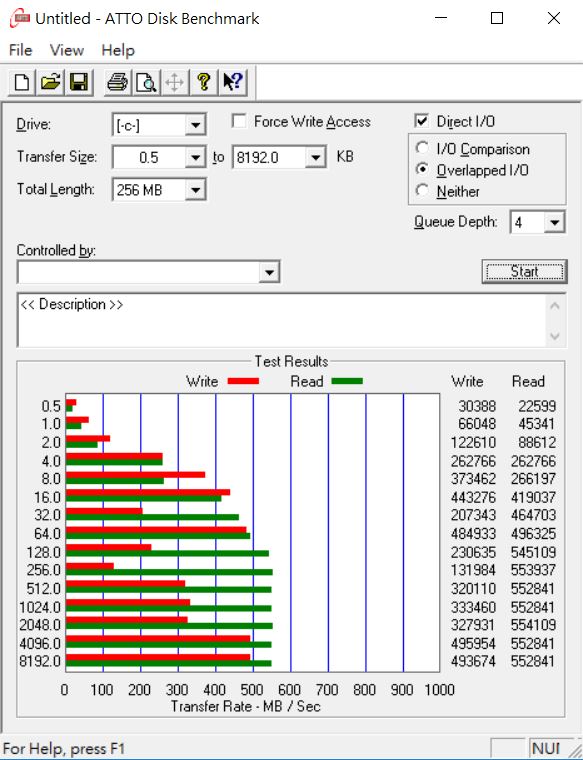Enable Force Write Access checkbox
The width and height of the screenshot is (583, 760).
pyautogui.click(x=238, y=121)
